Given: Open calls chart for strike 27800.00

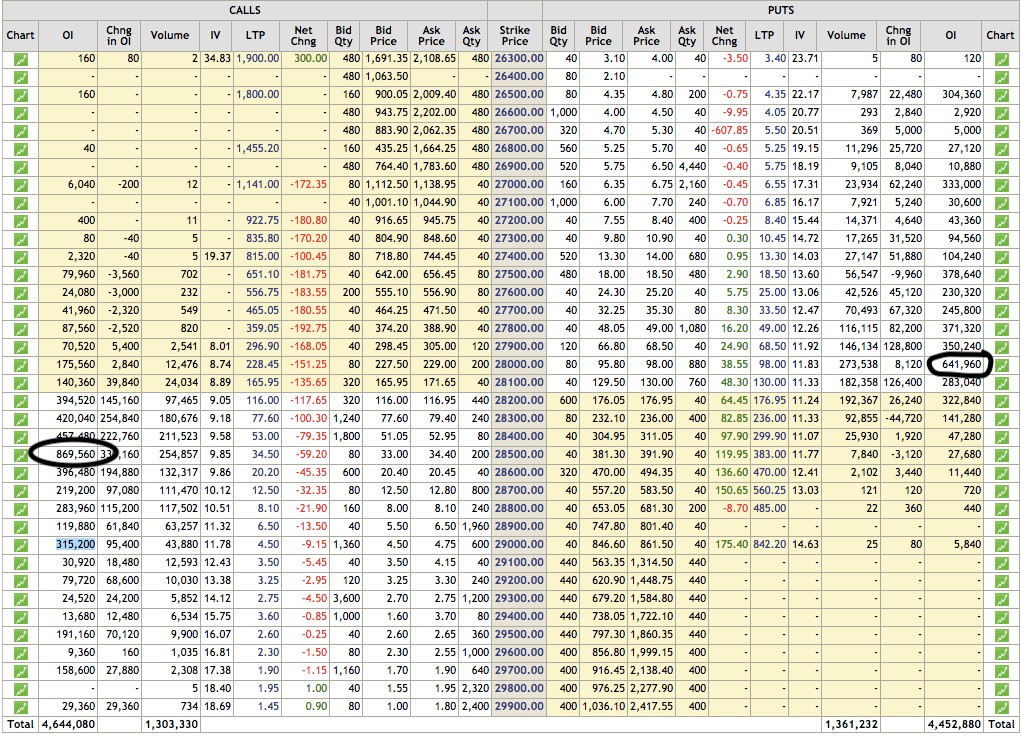Looking at the screenshot, I should point(21,329).
